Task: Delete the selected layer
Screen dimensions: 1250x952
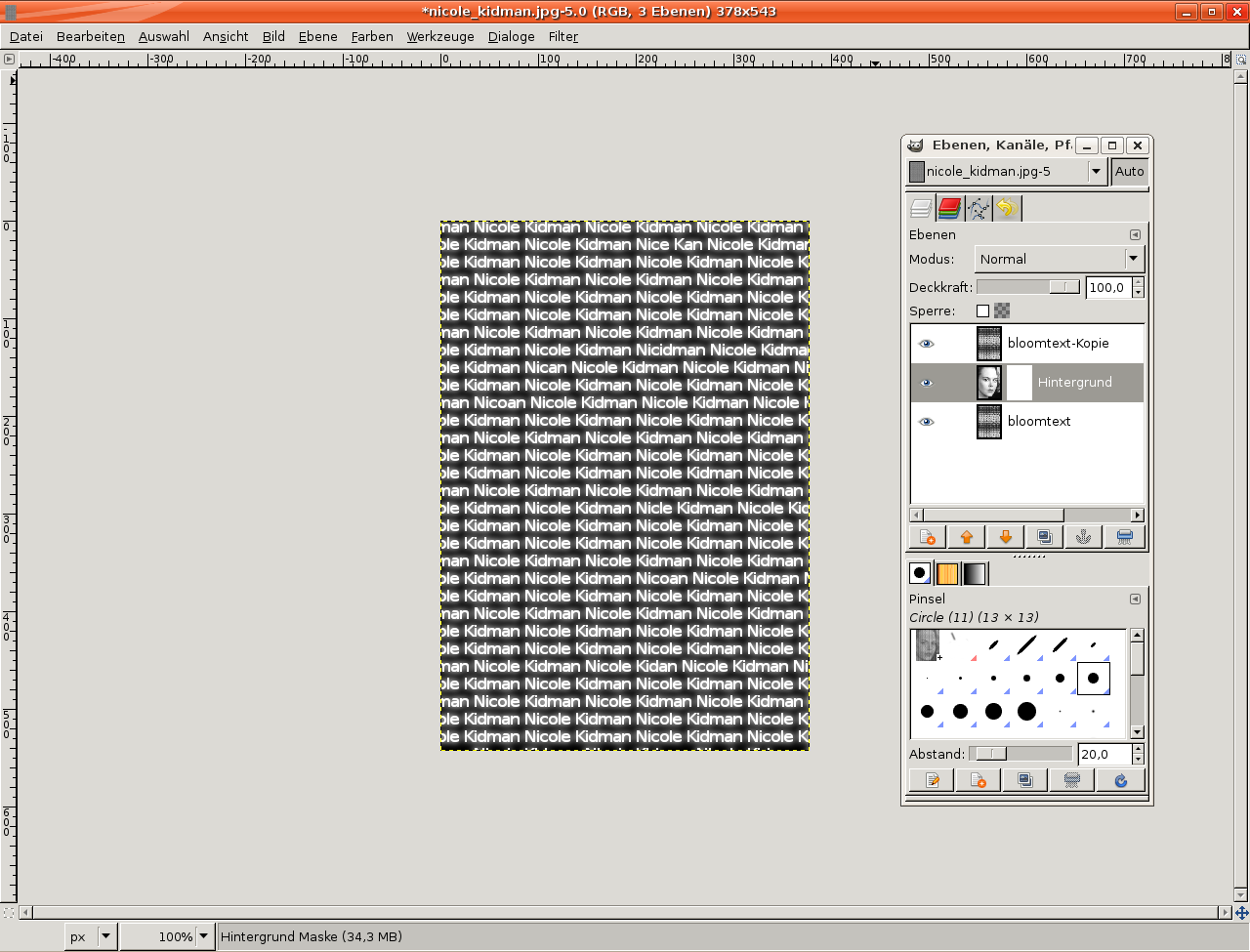Action: click(1124, 537)
